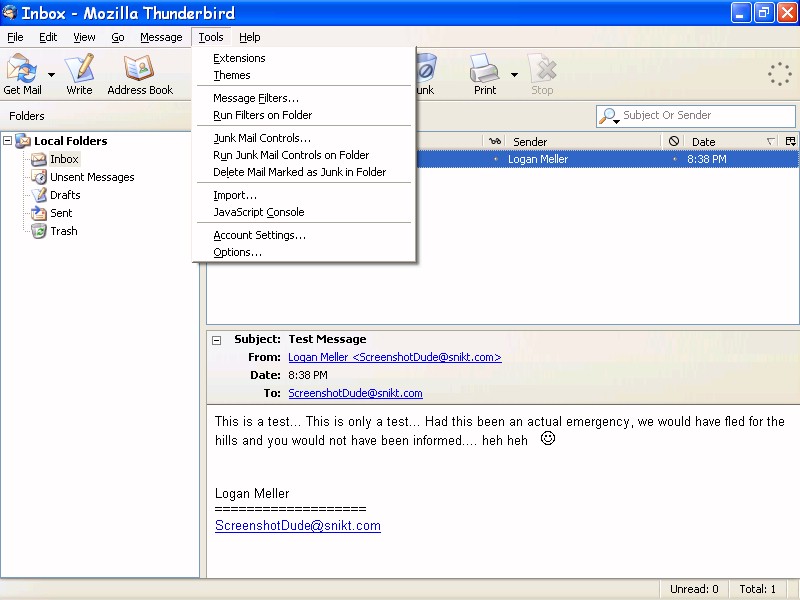Choose Import from the Tools menu

click(x=304, y=195)
